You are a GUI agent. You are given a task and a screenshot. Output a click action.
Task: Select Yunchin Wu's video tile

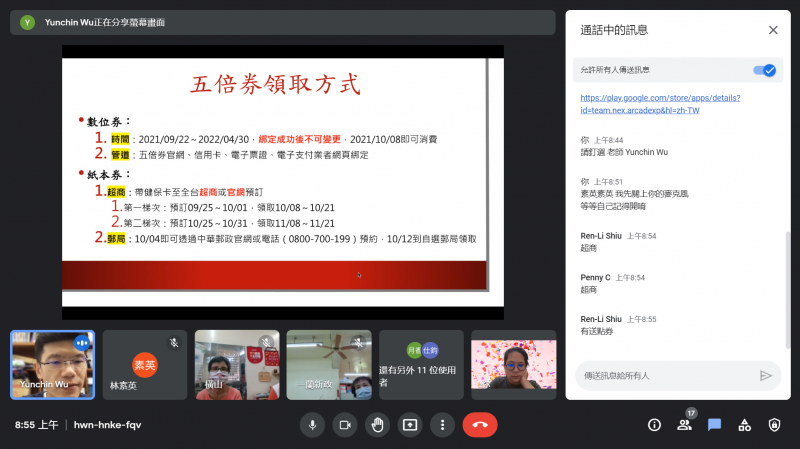click(x=53, y=365)
